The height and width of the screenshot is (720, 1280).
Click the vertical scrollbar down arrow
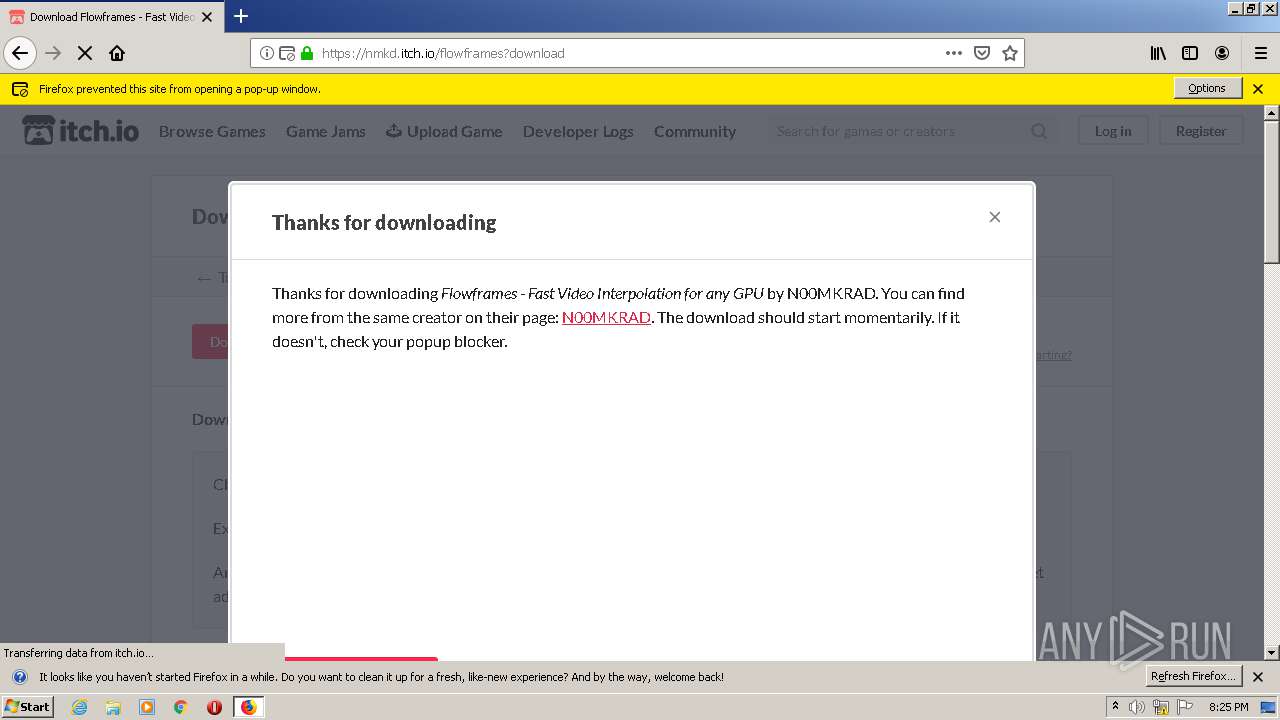(1272, 653)
